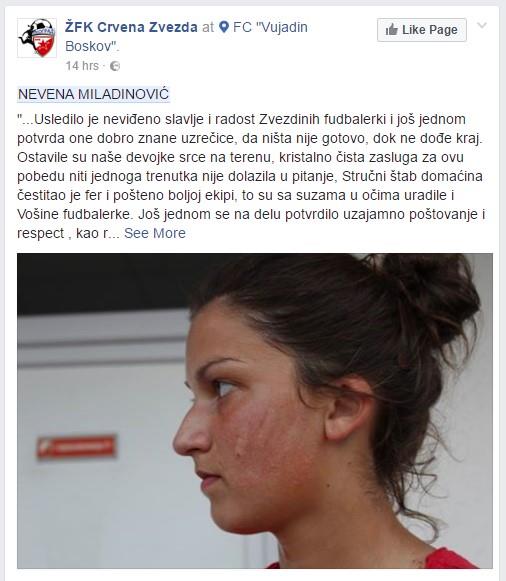This screenshot has height=581, width=506.
Task: Expand the post with See More
Action: pos(155,233)
